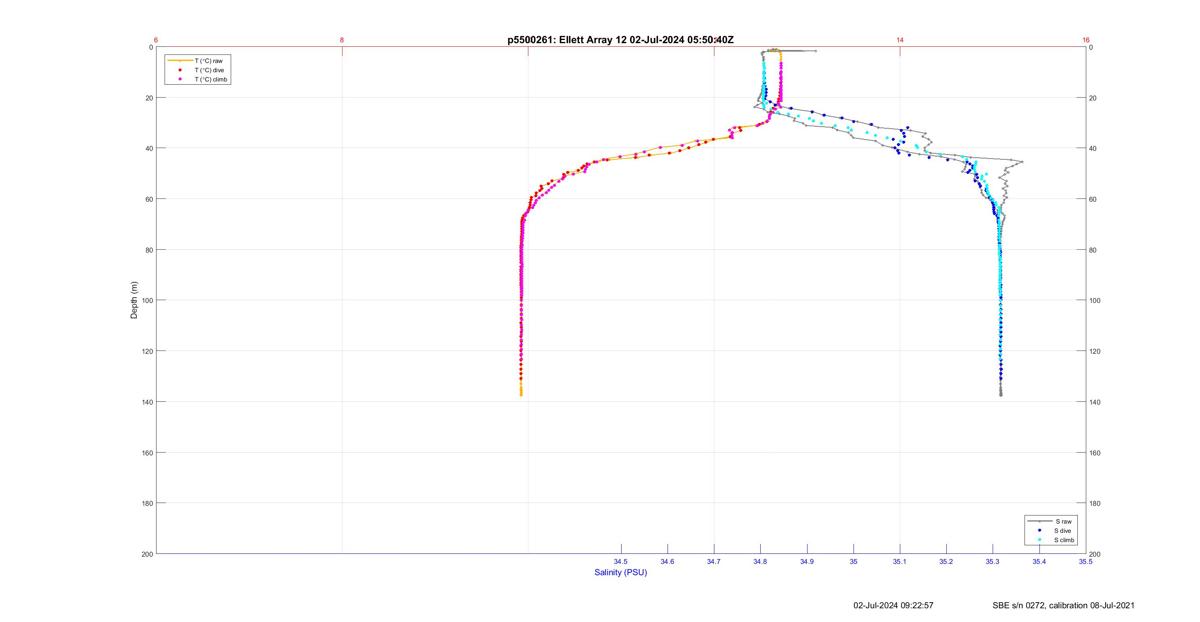Click red temperature tick label 16
This screenshot has width=1200, height=622.
click(x=1086, y=40)
